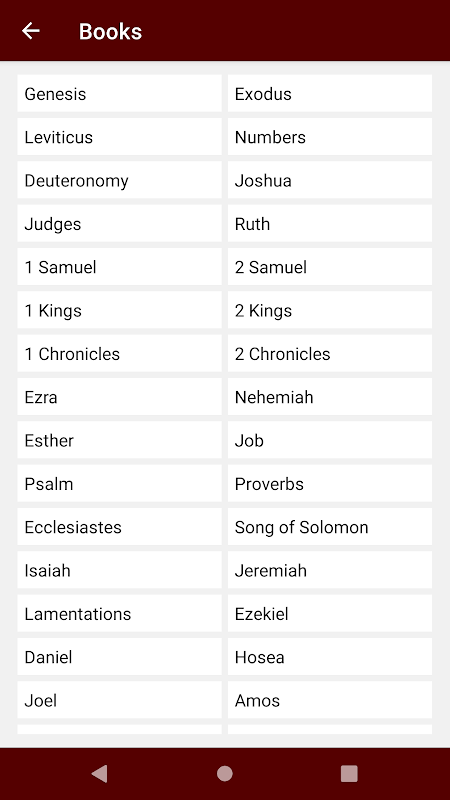This screenshot has width=450, height=800.
Task: Open the book of Daniel
Action: click(x=119, y=657)
